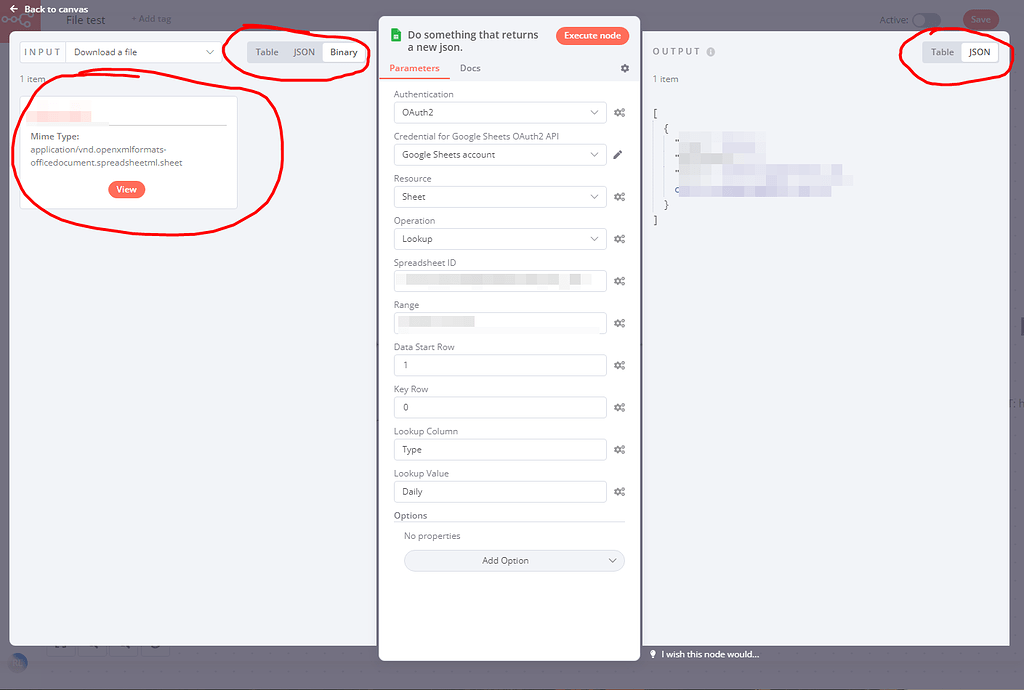
Task: Switch the input panel to Binary view
Action: (344, 51)
